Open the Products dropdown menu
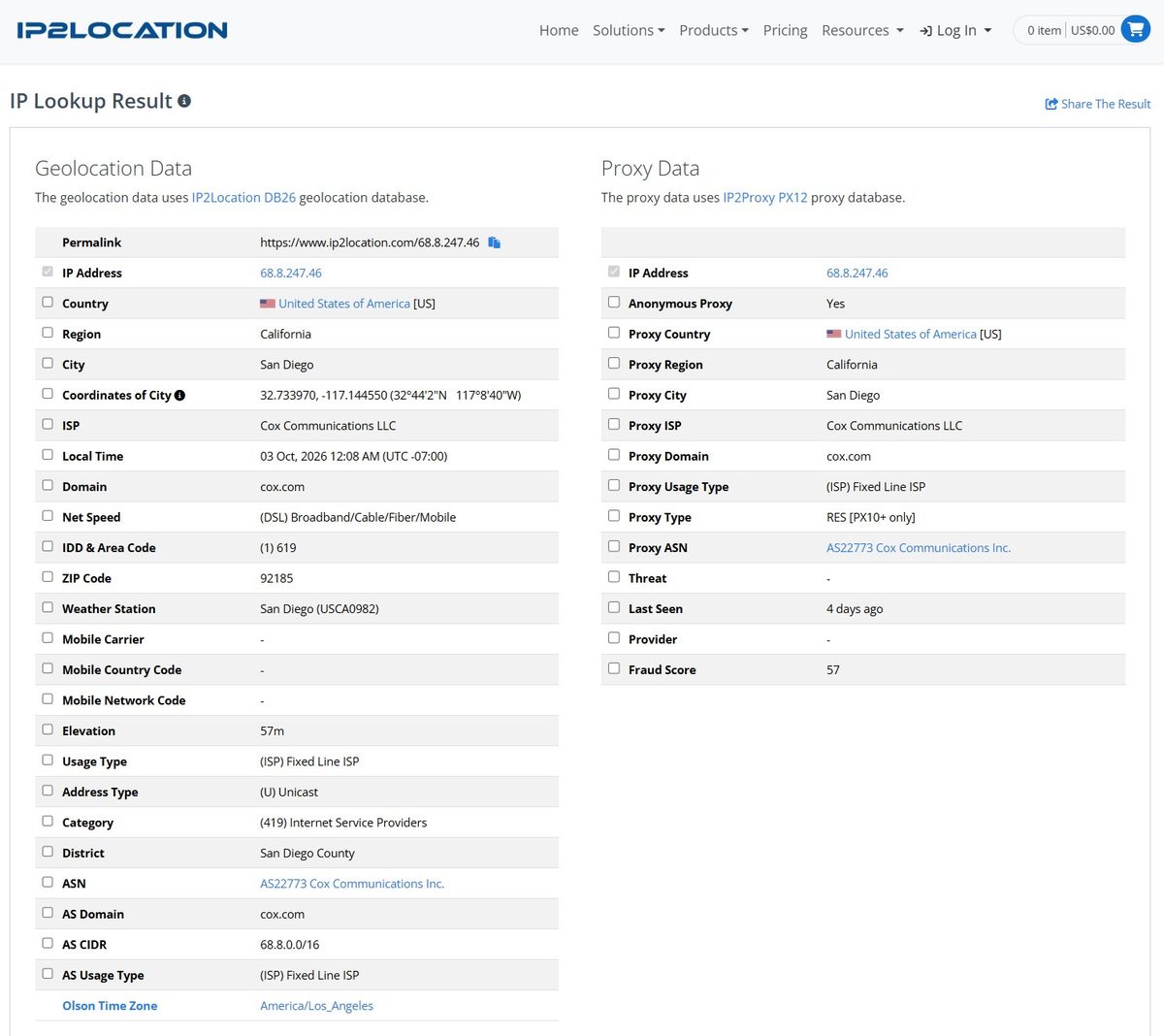 (x=714, y=30)
